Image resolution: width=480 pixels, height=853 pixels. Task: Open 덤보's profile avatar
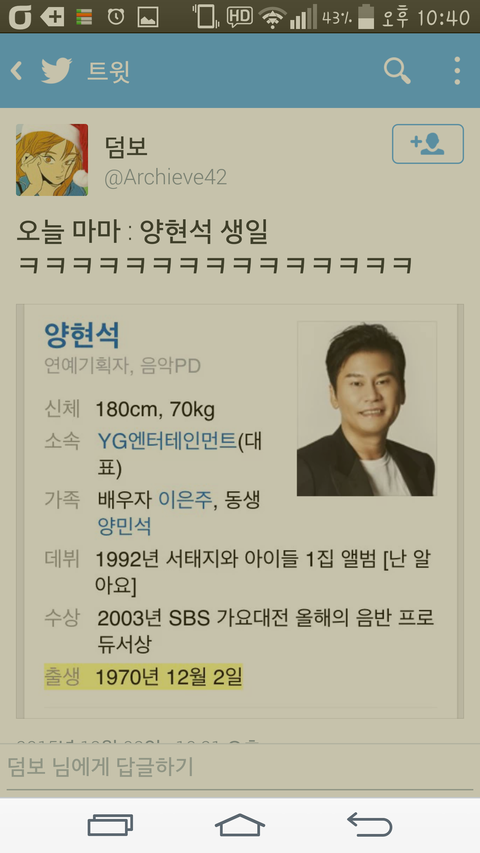[52, 160]
